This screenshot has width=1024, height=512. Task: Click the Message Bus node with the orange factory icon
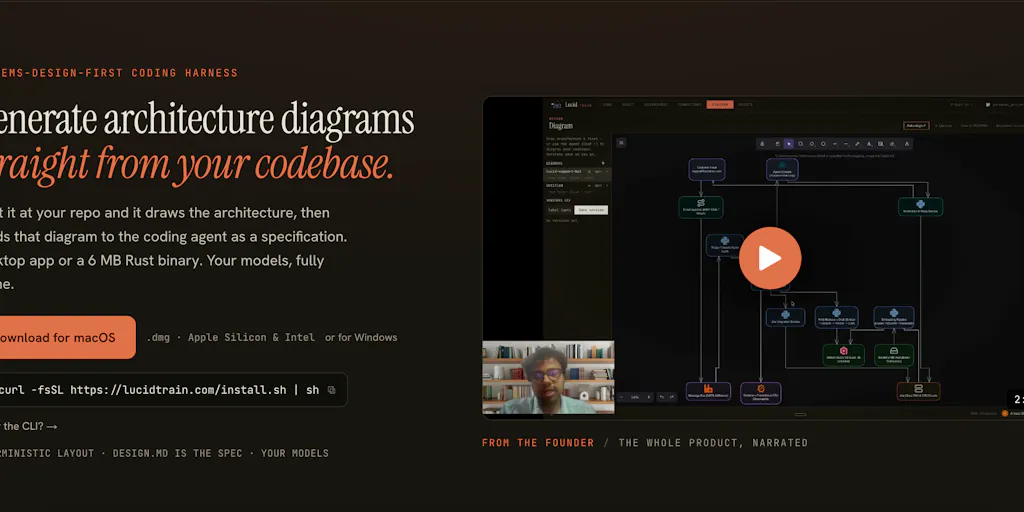708,392
